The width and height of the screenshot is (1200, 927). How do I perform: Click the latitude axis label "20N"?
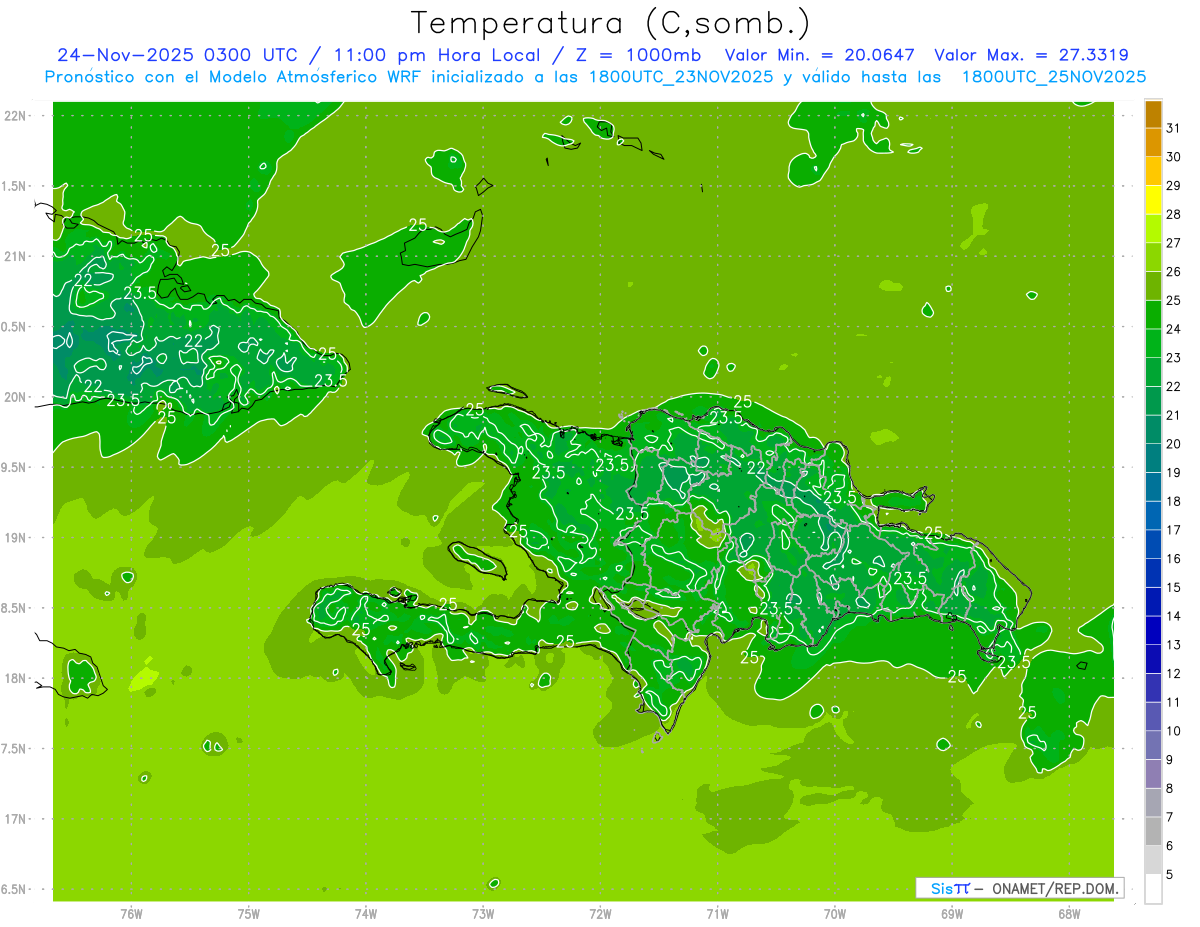[14, 398]
